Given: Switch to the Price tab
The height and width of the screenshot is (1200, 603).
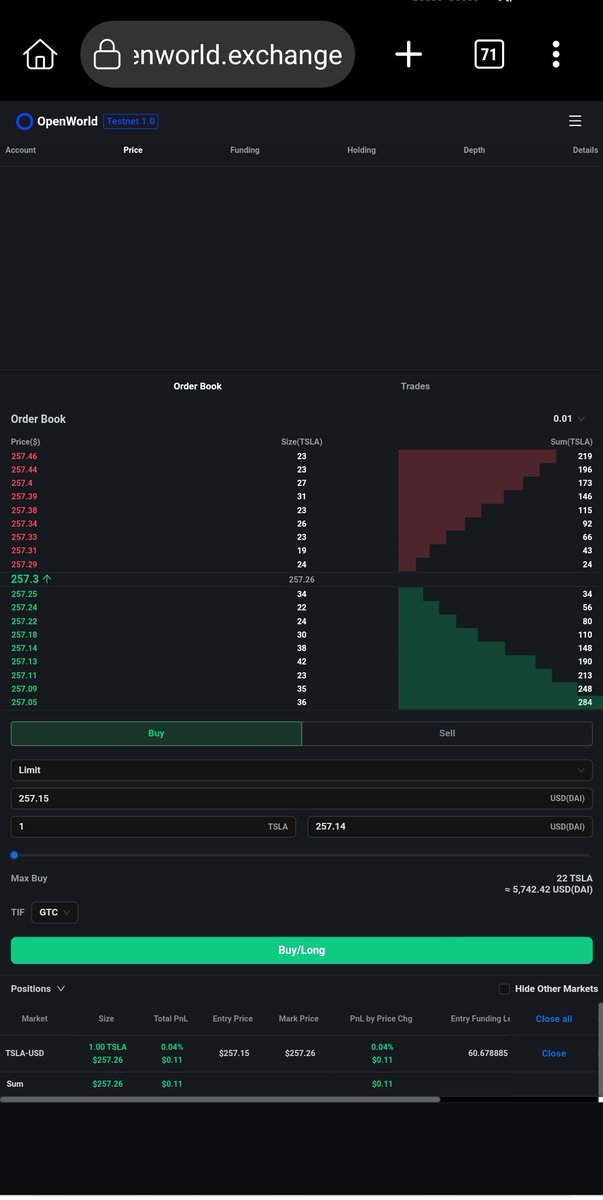Looking at the screenshot, I should click(x=133, y=150).
